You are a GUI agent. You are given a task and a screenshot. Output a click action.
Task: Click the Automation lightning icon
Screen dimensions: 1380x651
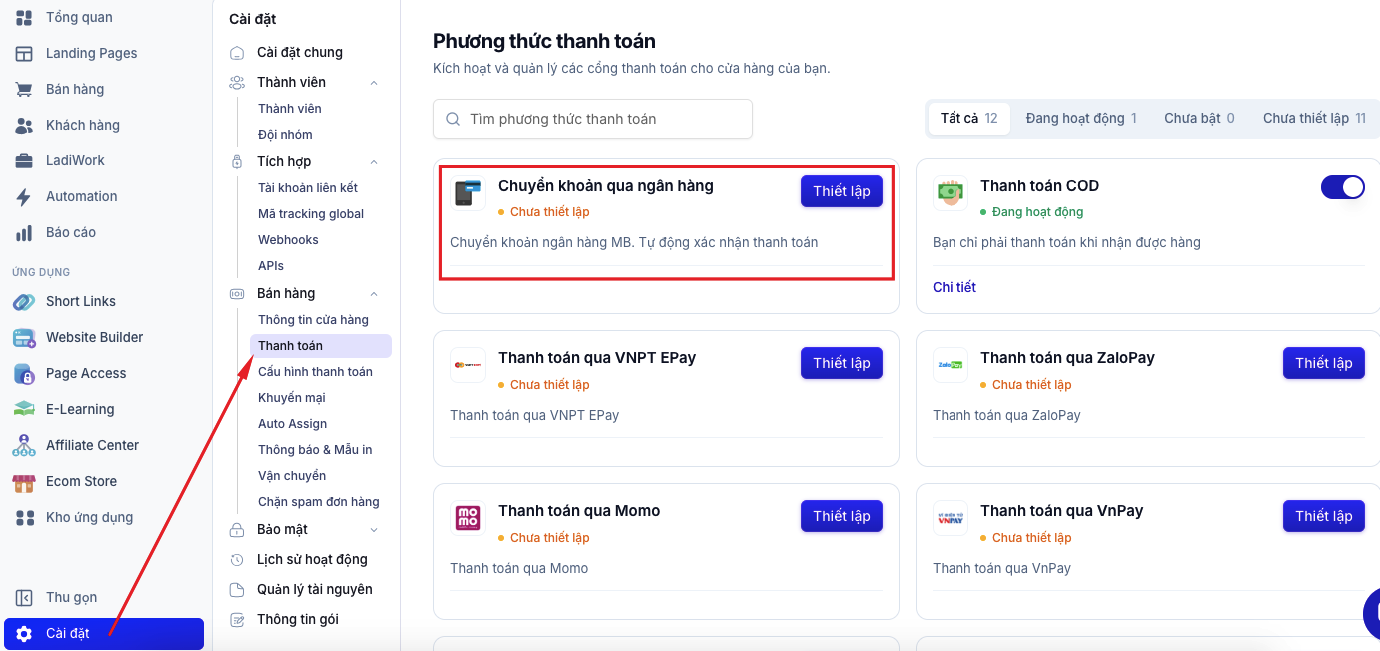pyautogui.click(x=24, y=197)
